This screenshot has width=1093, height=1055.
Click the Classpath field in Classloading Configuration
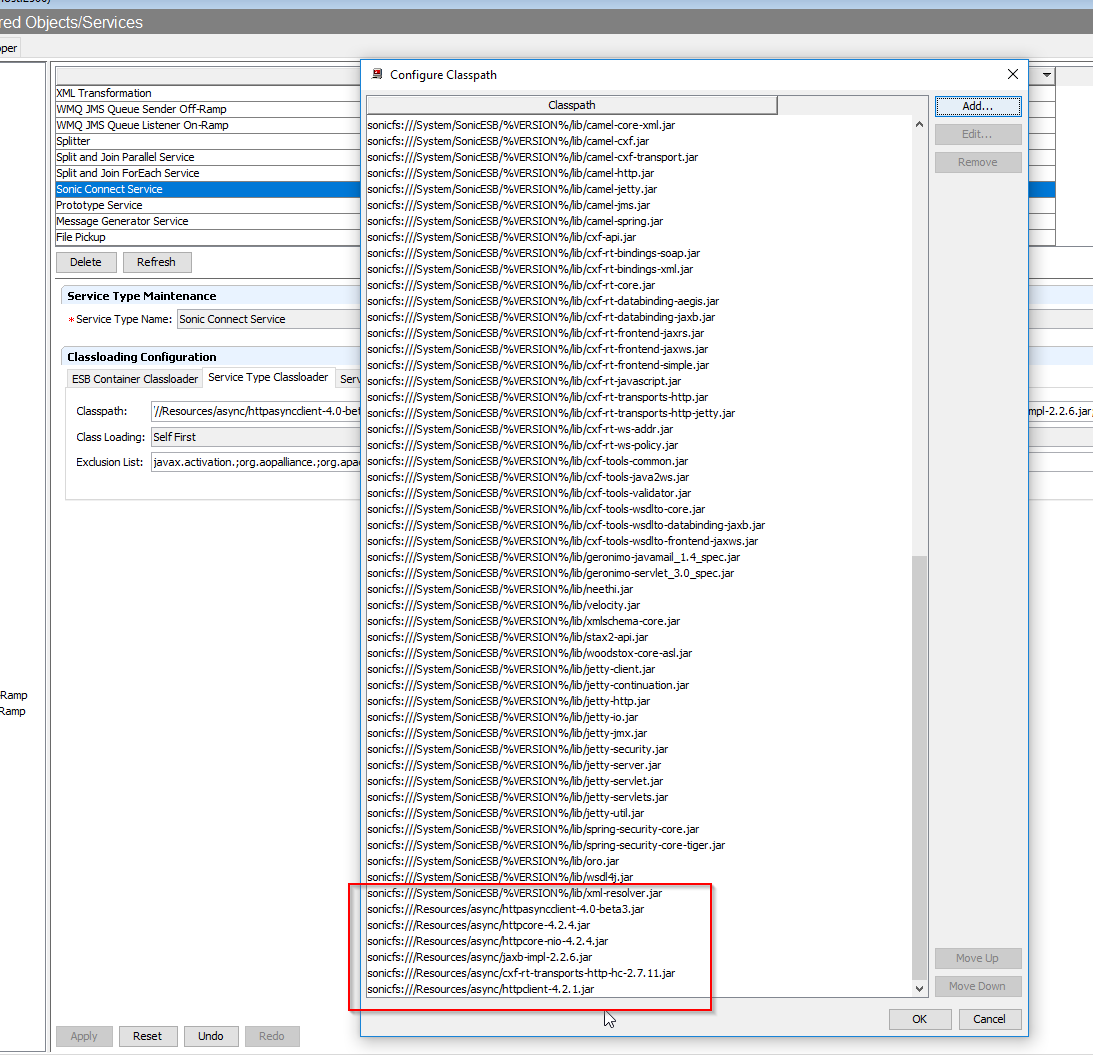tap(256, 411)
